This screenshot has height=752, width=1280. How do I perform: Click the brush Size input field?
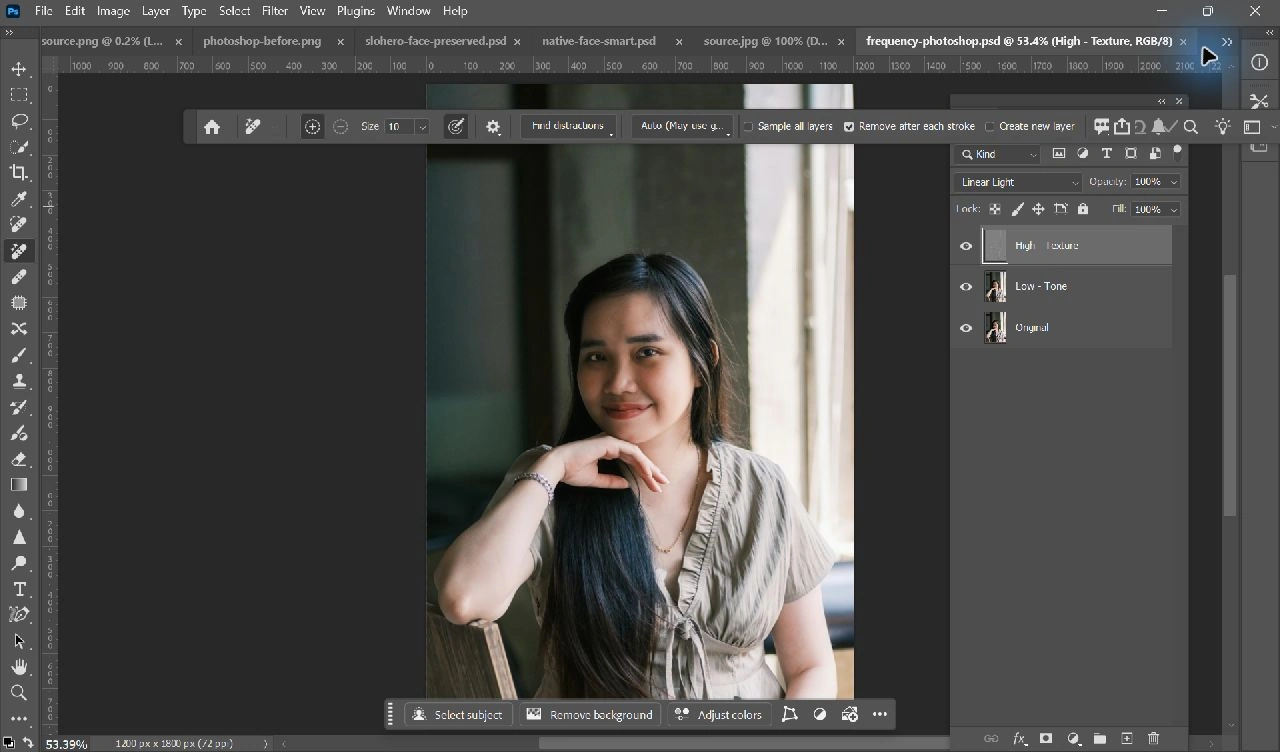pos(398,127)
